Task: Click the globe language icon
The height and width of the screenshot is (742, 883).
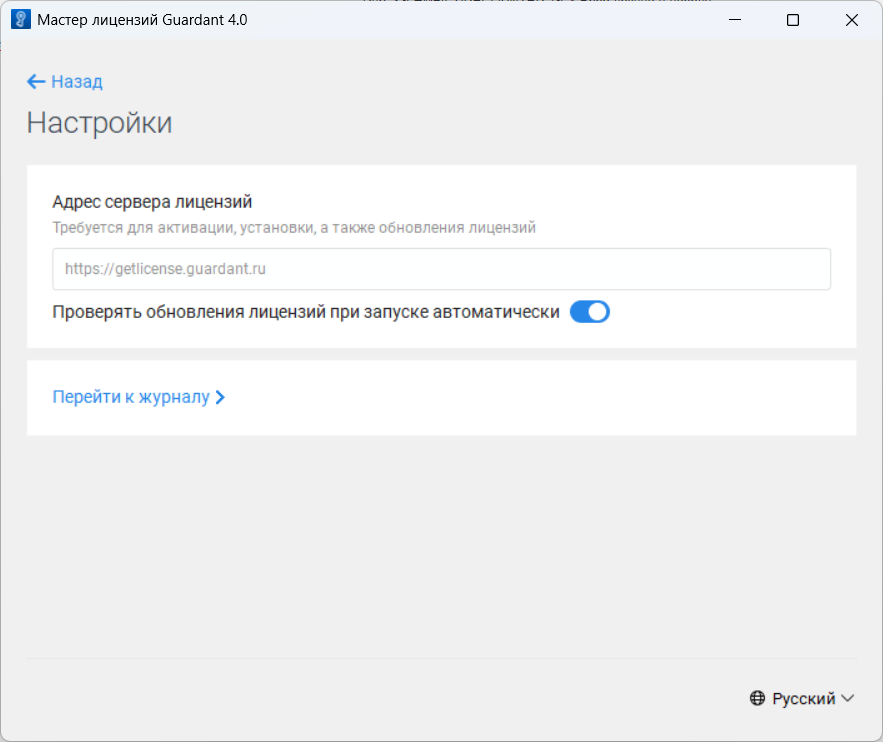Action: tap(757, 699)
